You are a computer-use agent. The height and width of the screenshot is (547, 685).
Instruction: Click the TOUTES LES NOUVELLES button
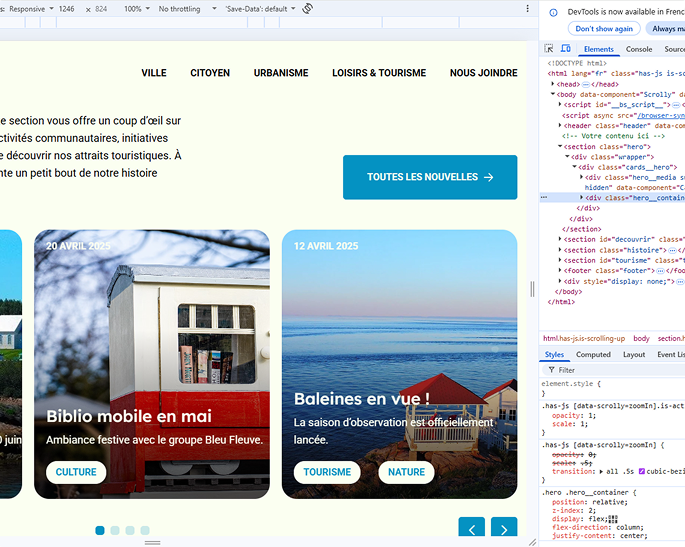(x=430, y=177)
